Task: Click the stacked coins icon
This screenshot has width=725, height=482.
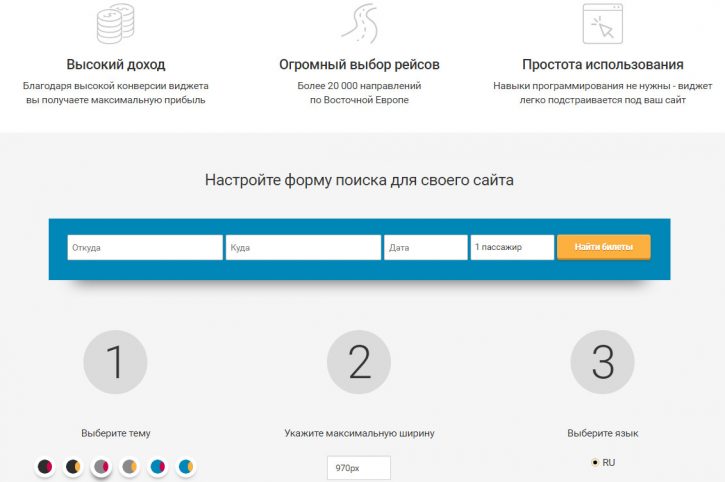Action: tap(116, 24)
